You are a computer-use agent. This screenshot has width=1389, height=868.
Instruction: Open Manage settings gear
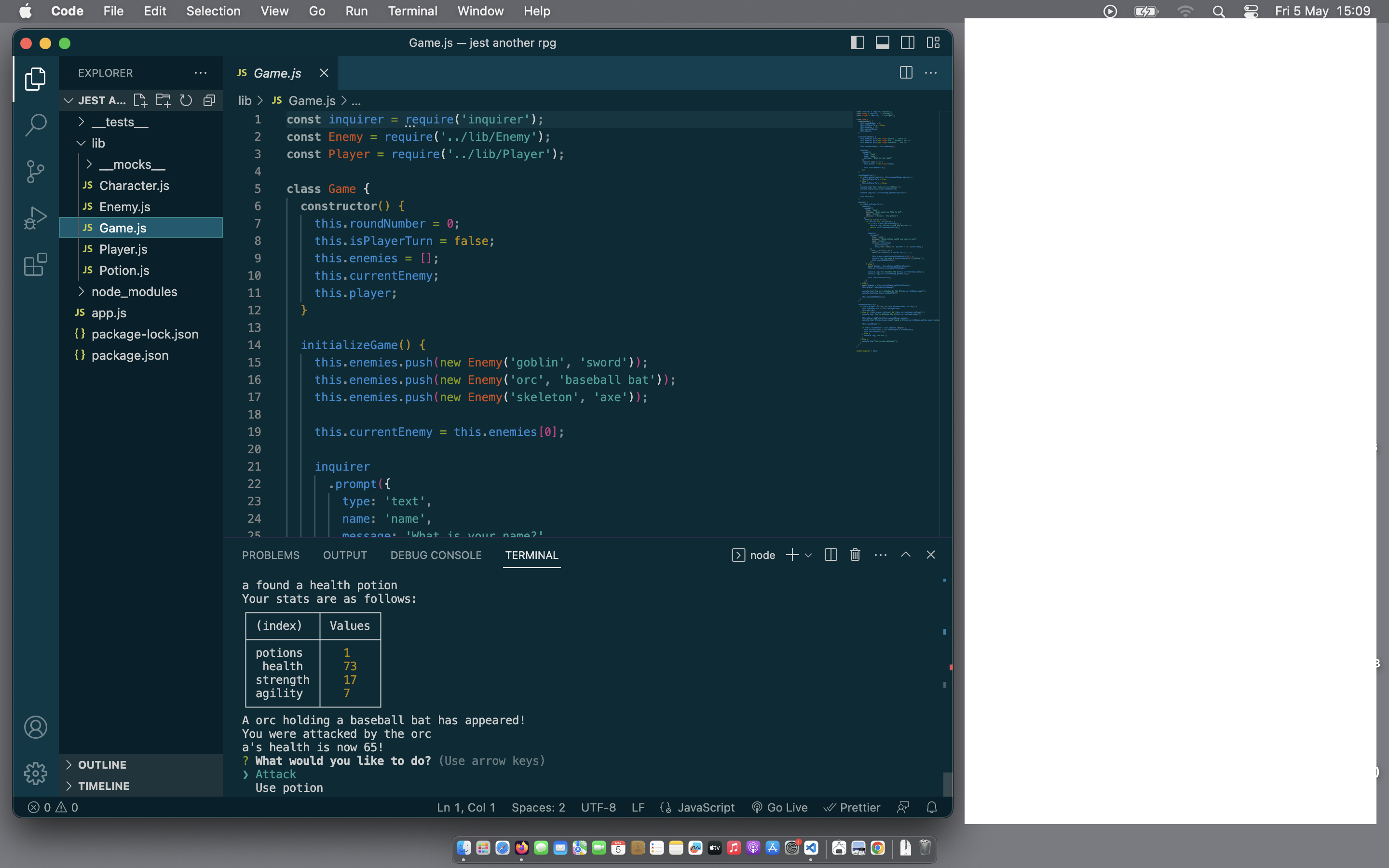pos(36,773)
